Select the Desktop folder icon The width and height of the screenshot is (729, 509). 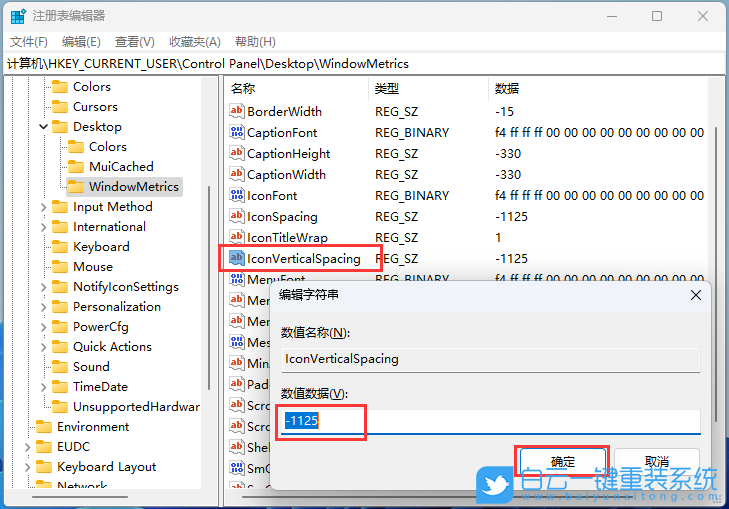(60, 127)
